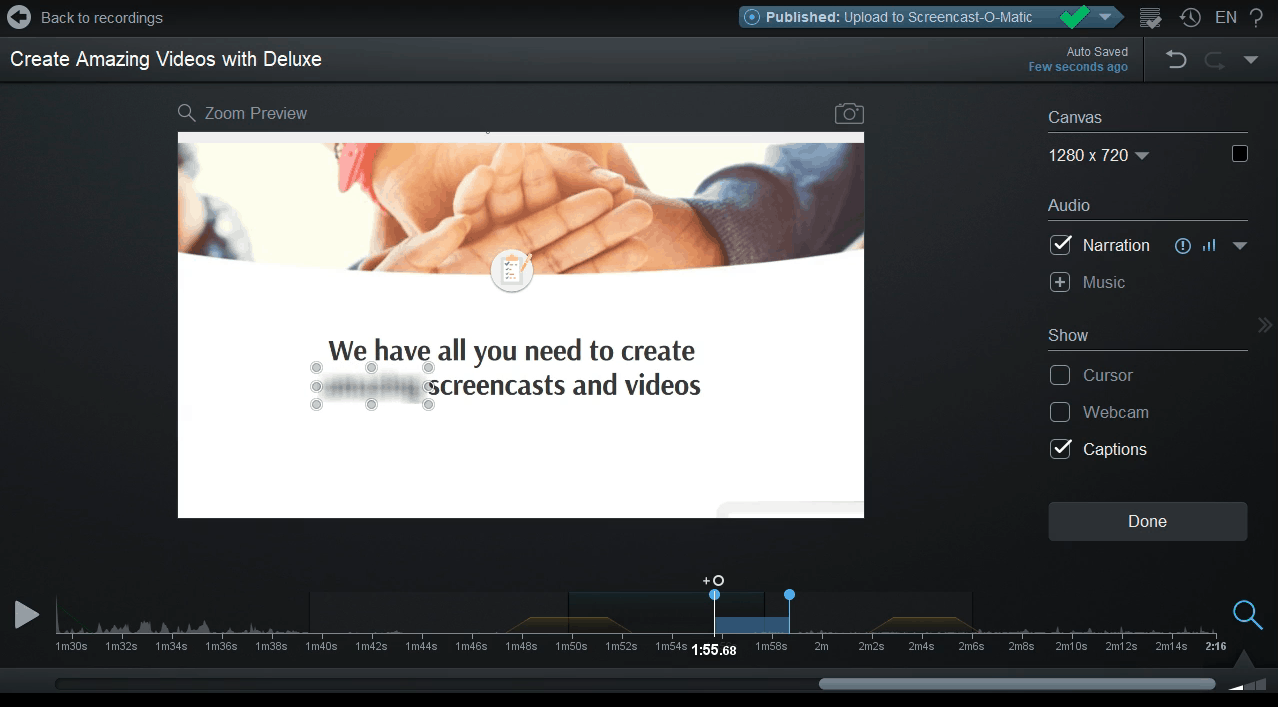Add a Music track with the plus icon
The height and width of the screenshot is (707, 1278).
pyautogui.click(x=1059, y=282)
